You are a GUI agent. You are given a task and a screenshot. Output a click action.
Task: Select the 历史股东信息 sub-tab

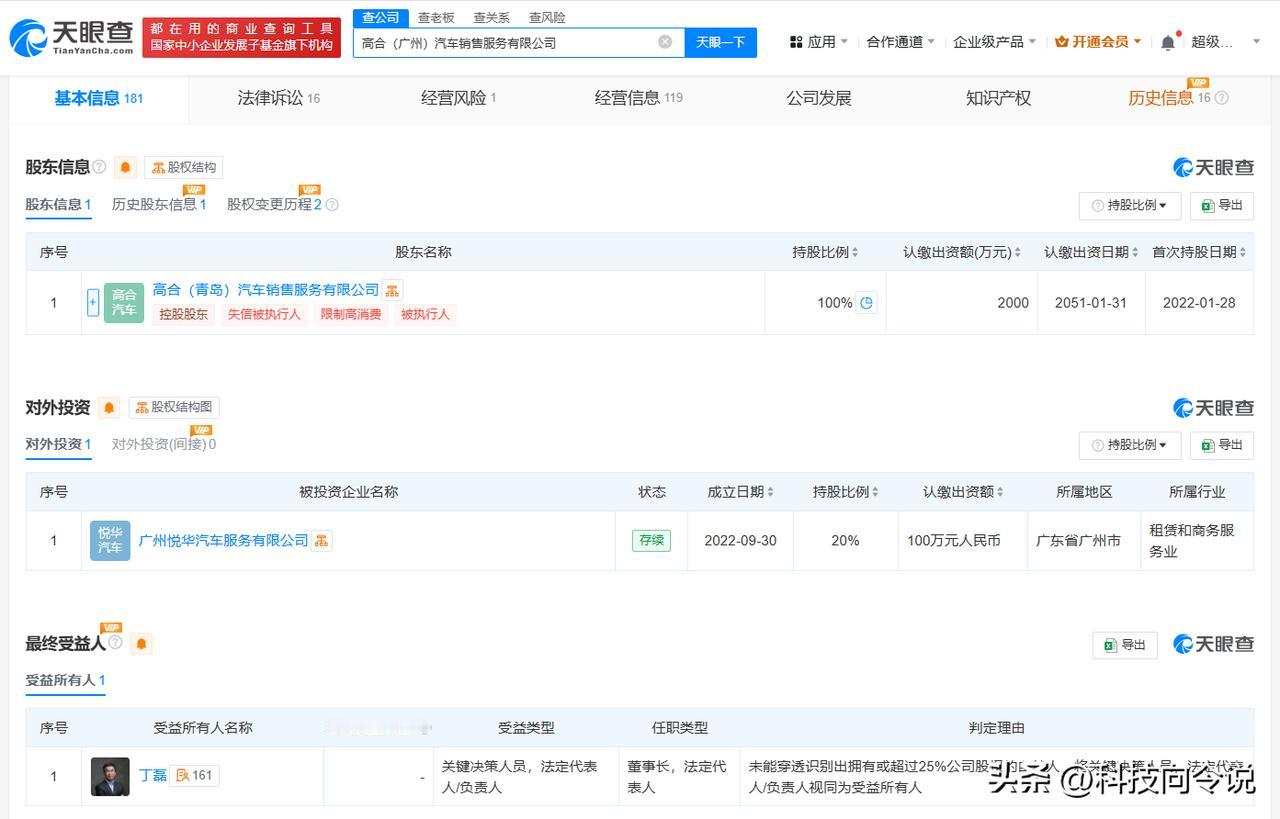(159, 205)
